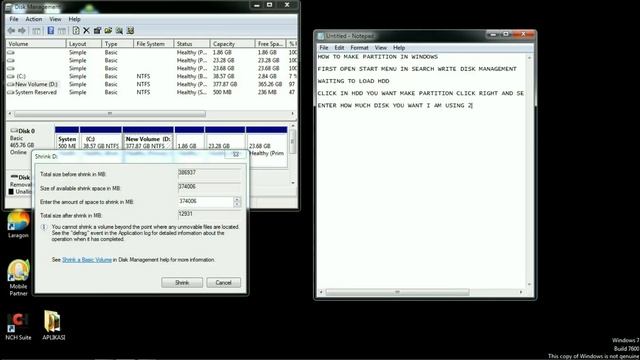640x360 pixels.
Task: Open Notepad's File menu
Action: [324, 48]
